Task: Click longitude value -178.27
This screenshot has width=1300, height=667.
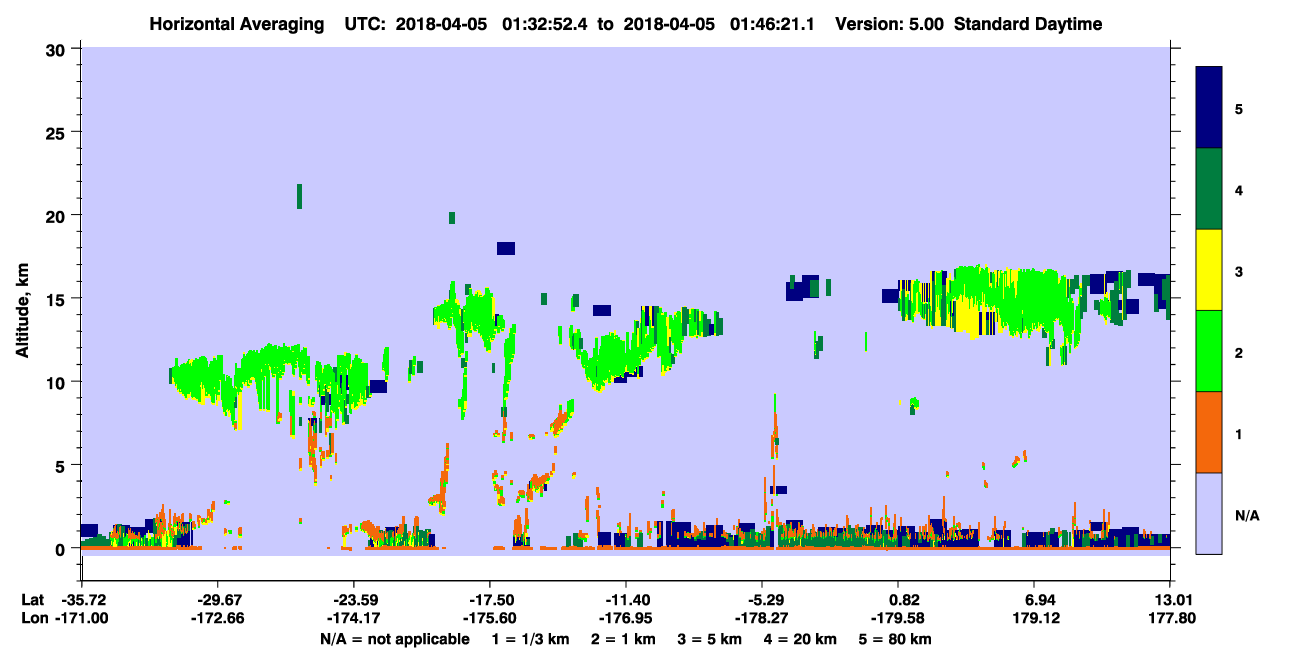Action: click(x=762, y=618)
